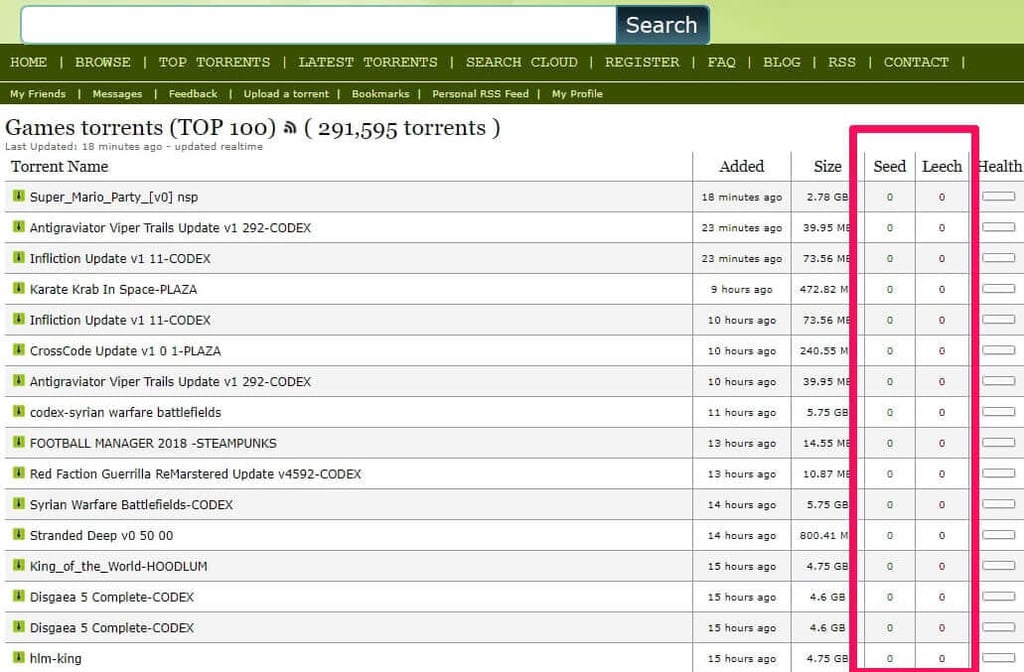Click the '9 hours ago' Added cell
Image resolution: width=1024 pixels, height=672 pixels.
coord(741,289)
